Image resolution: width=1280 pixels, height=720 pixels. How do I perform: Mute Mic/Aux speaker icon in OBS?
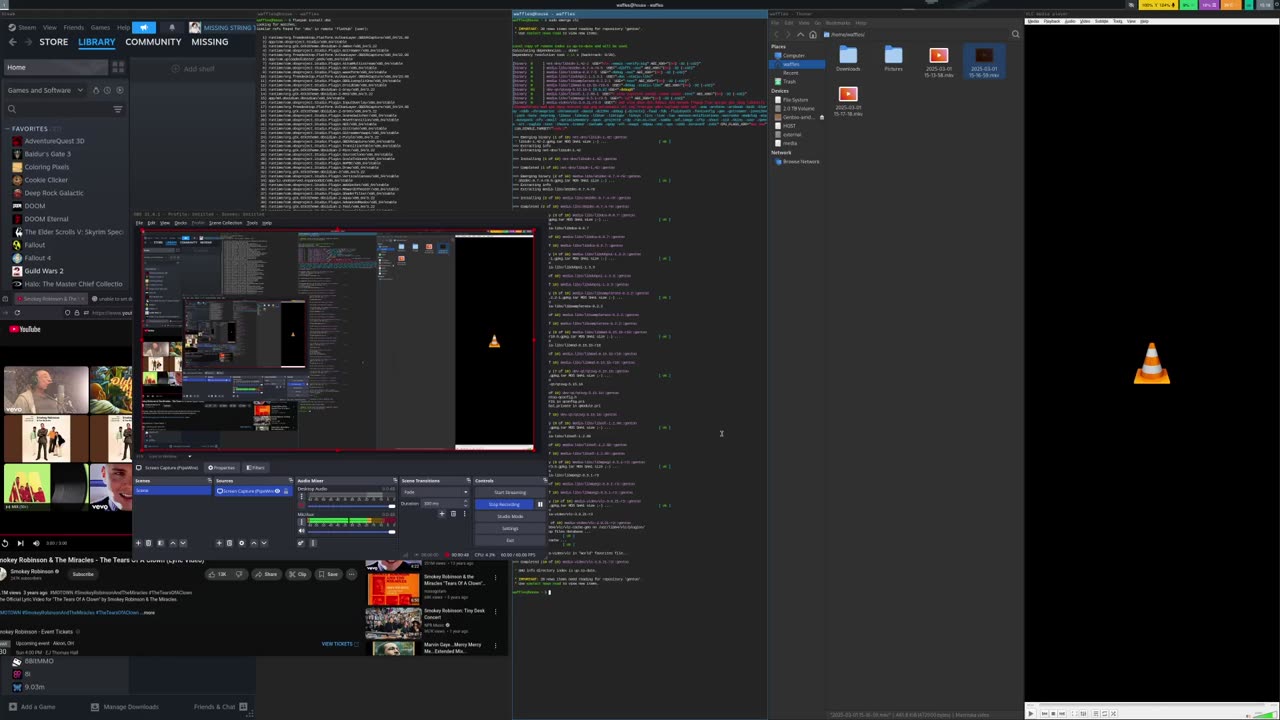(301, 531)
